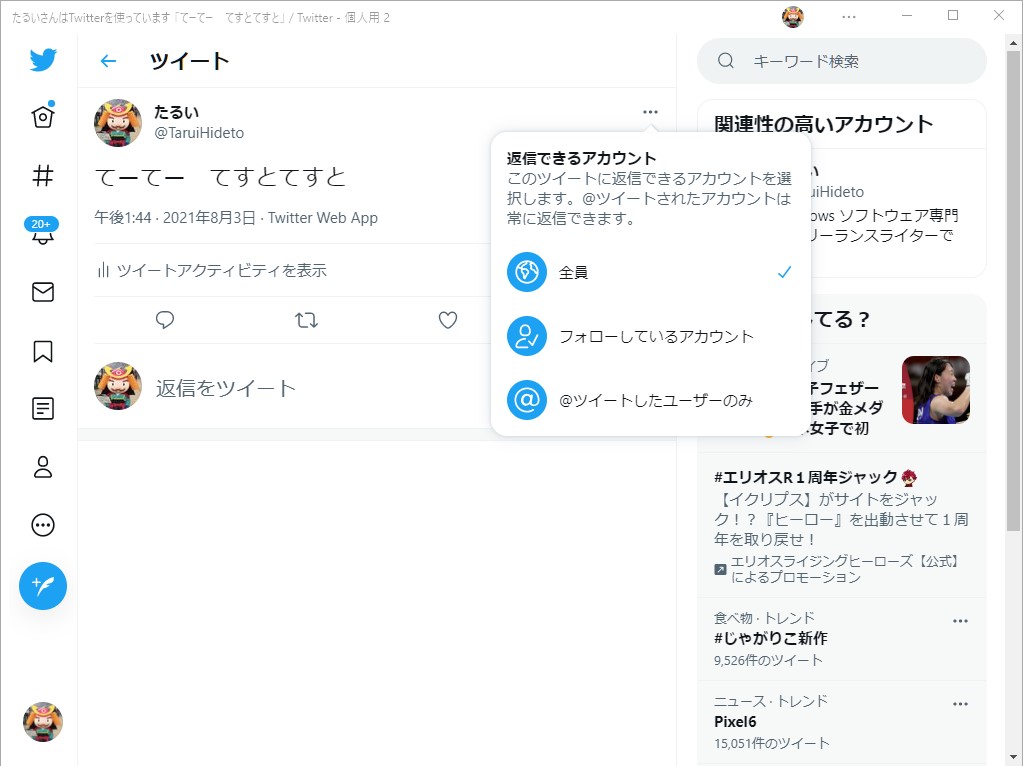Screen dimensions: 1023x766
Task: Open the Profile icon in sidebar
Action: [41, 467]
